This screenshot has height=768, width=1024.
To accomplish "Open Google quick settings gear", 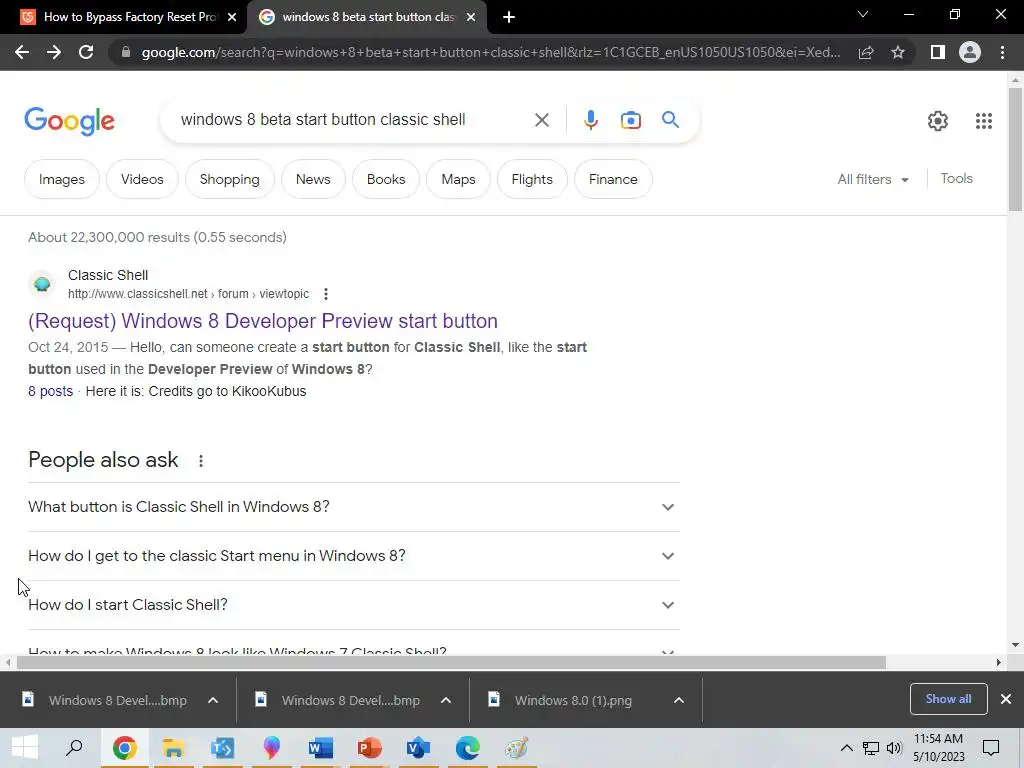I will point(938,121).
